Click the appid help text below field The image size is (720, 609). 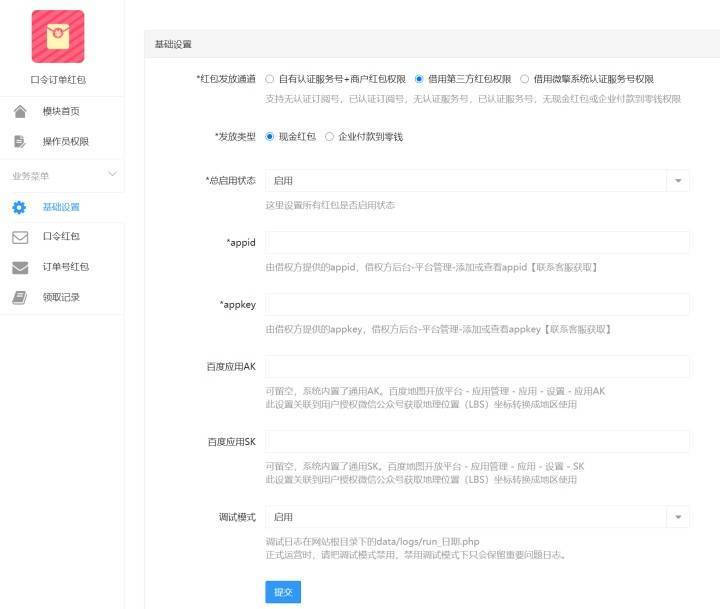(431, 267)
